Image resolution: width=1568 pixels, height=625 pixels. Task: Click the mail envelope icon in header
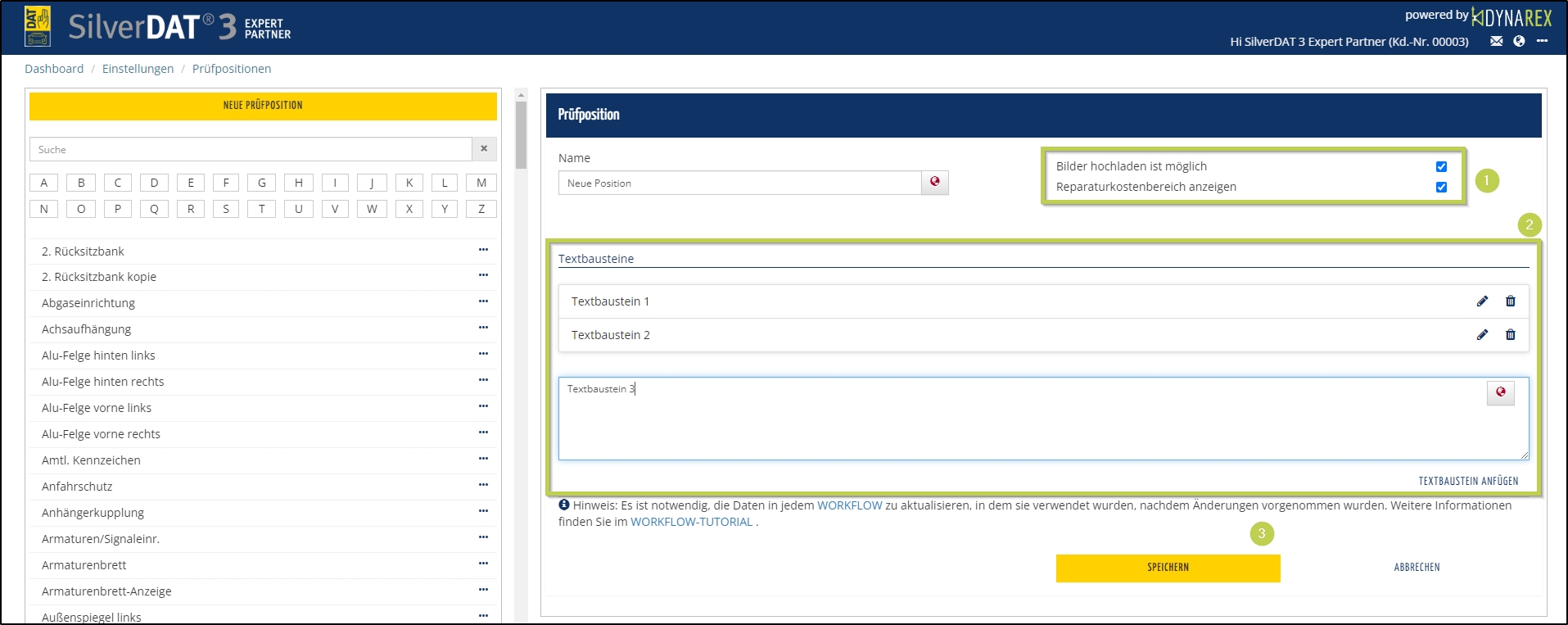click(1496, 42)
